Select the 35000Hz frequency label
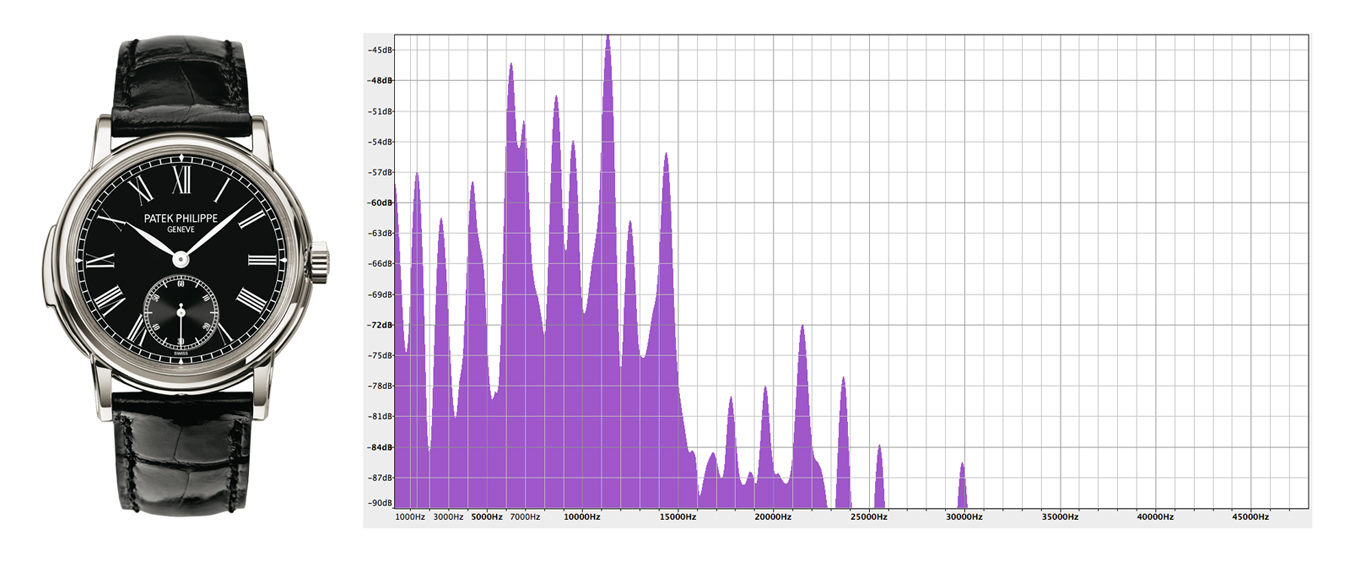 [1059, 517]
